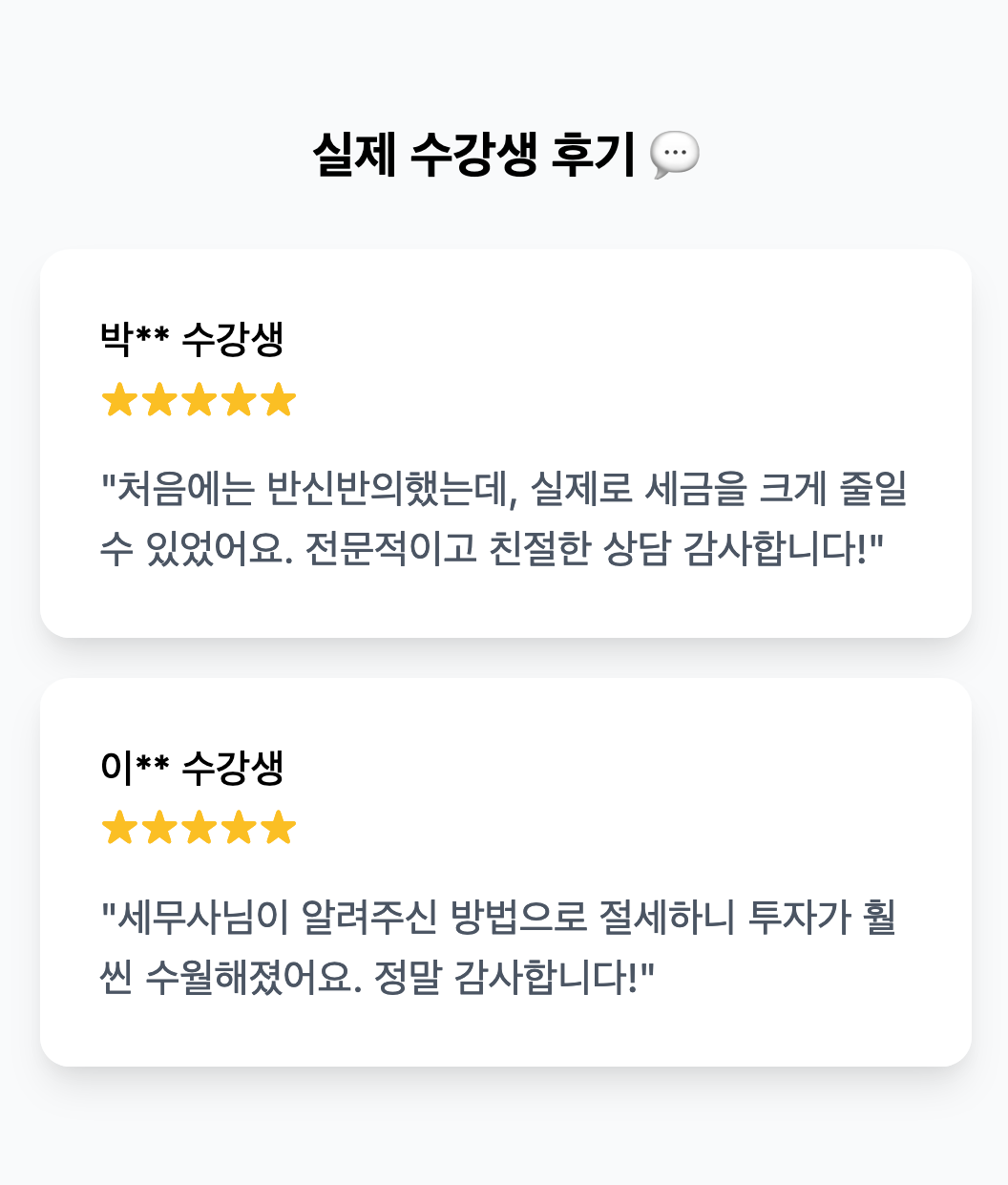
Task: Select the second star of 이** rating
Action: (x=159, y=828)
